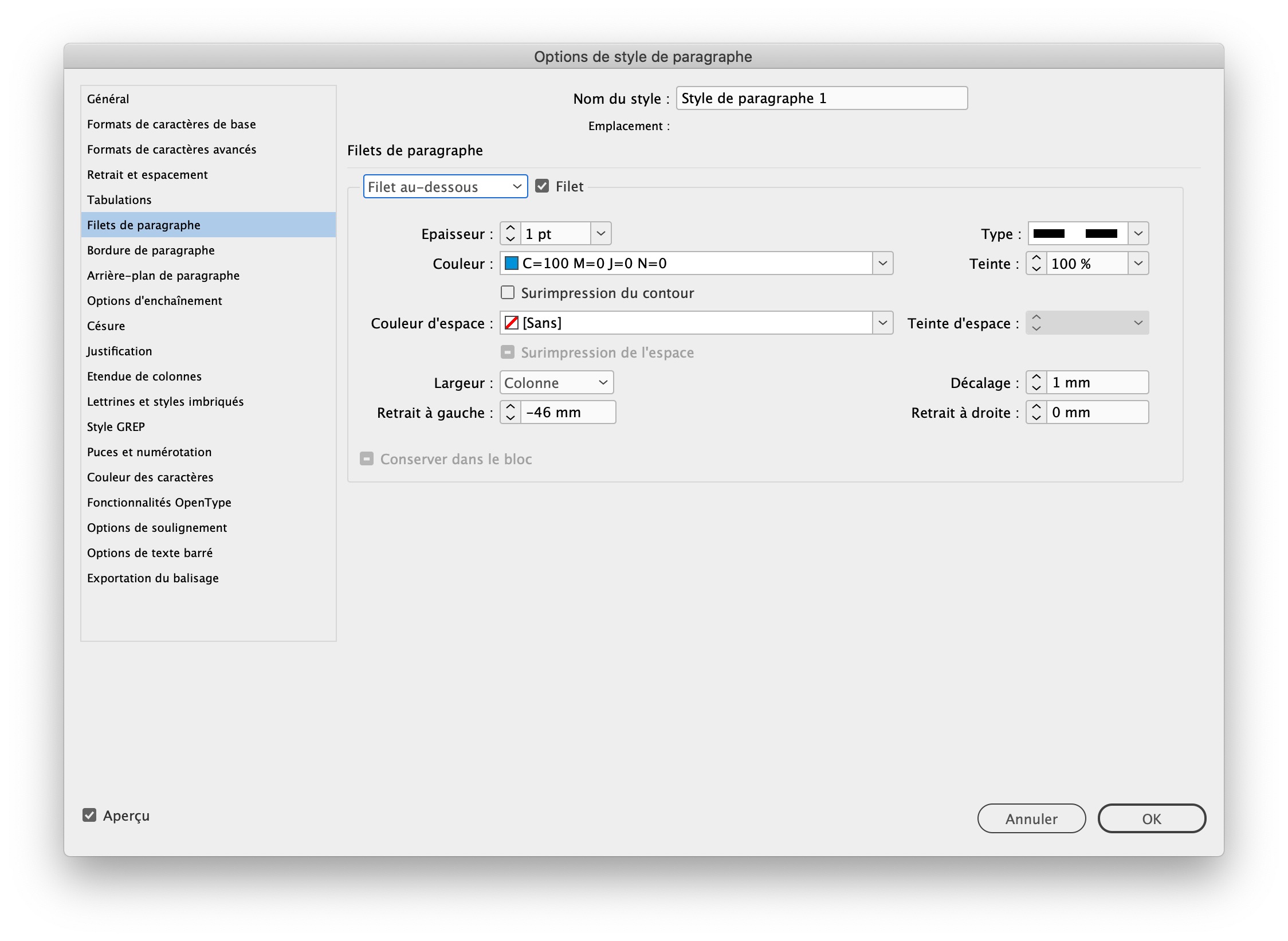Enable Surimpression du contour checkbox

pos(508,293)
